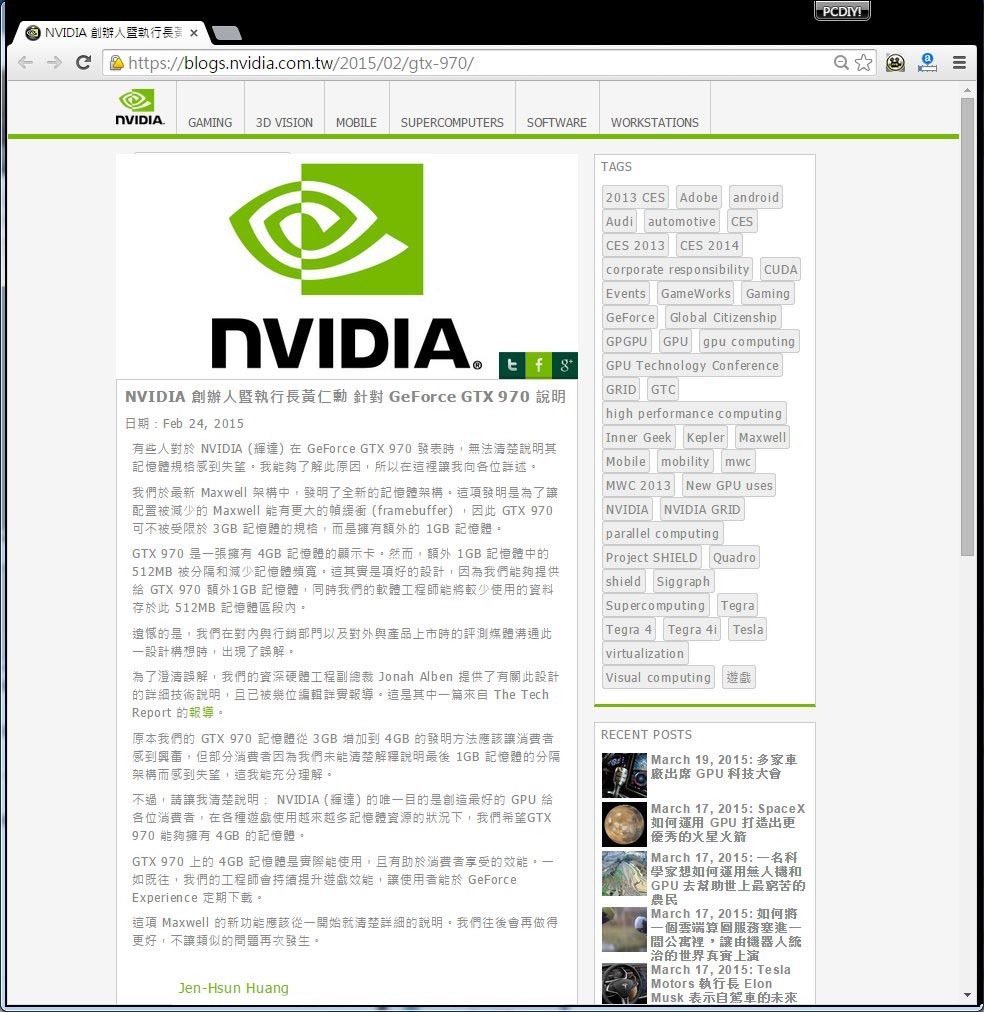Click the NVIDIA logo in the header
Screen dimensions: 984x1012
(139, 107)
